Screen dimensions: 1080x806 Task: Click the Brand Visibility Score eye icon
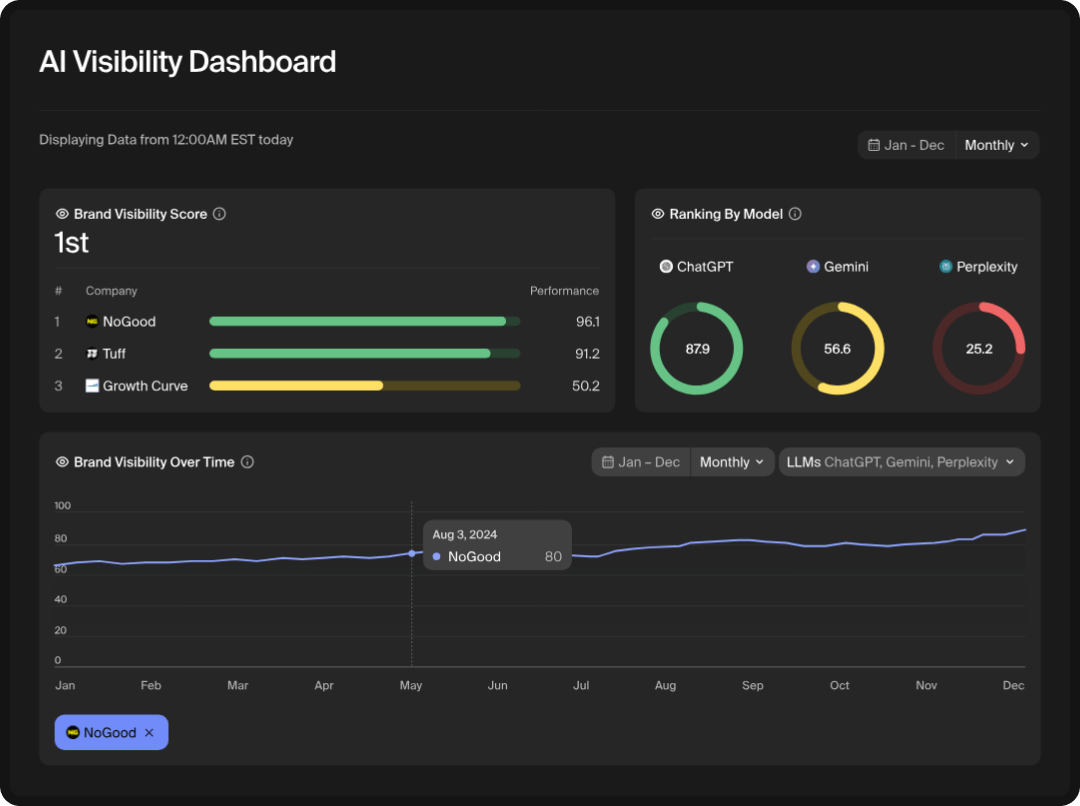60,214
